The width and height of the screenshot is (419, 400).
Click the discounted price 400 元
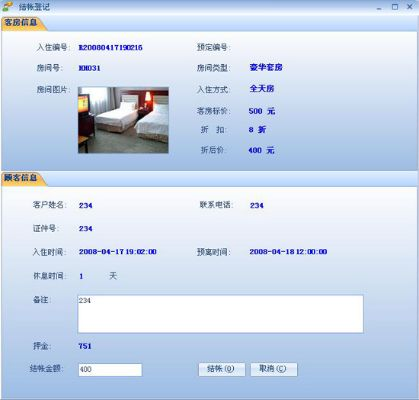261,150
